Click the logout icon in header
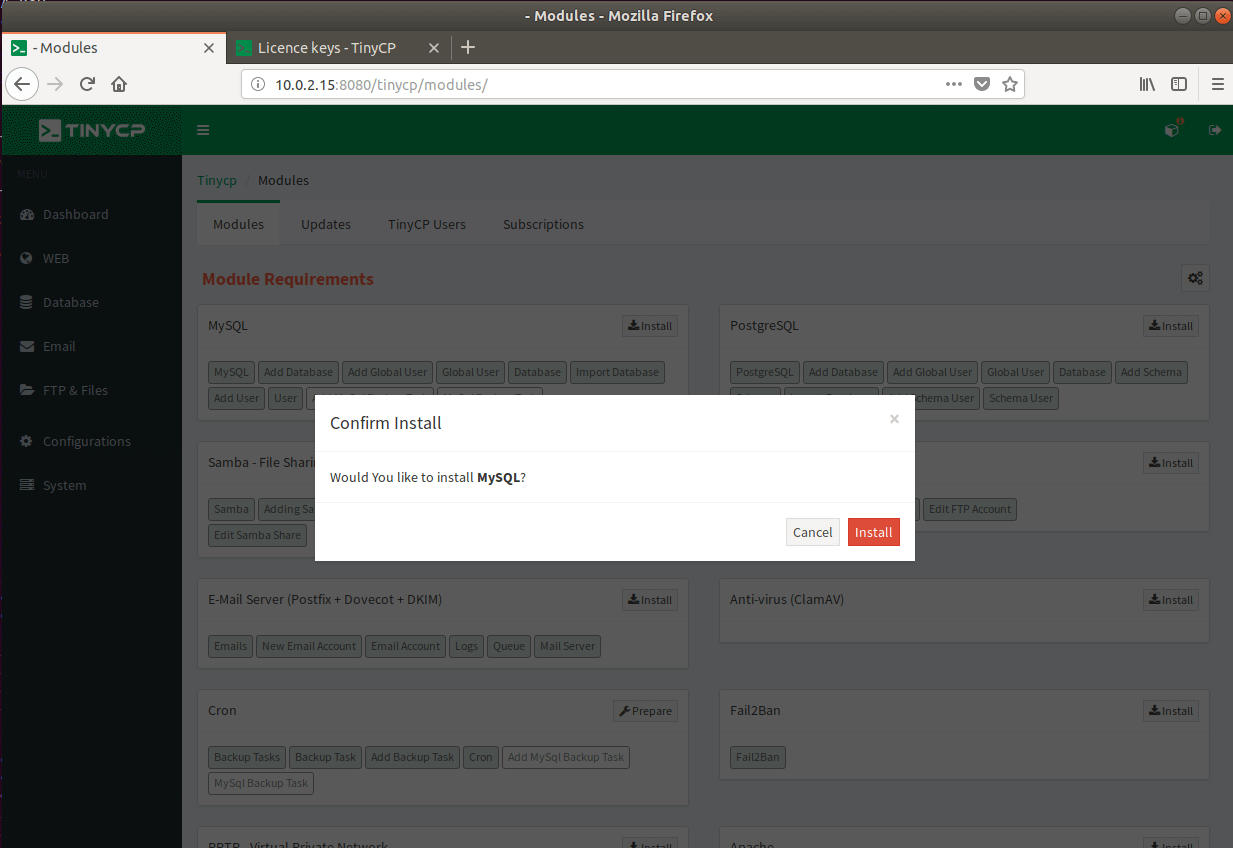The image size is (1233, 848). (1215, 130)
